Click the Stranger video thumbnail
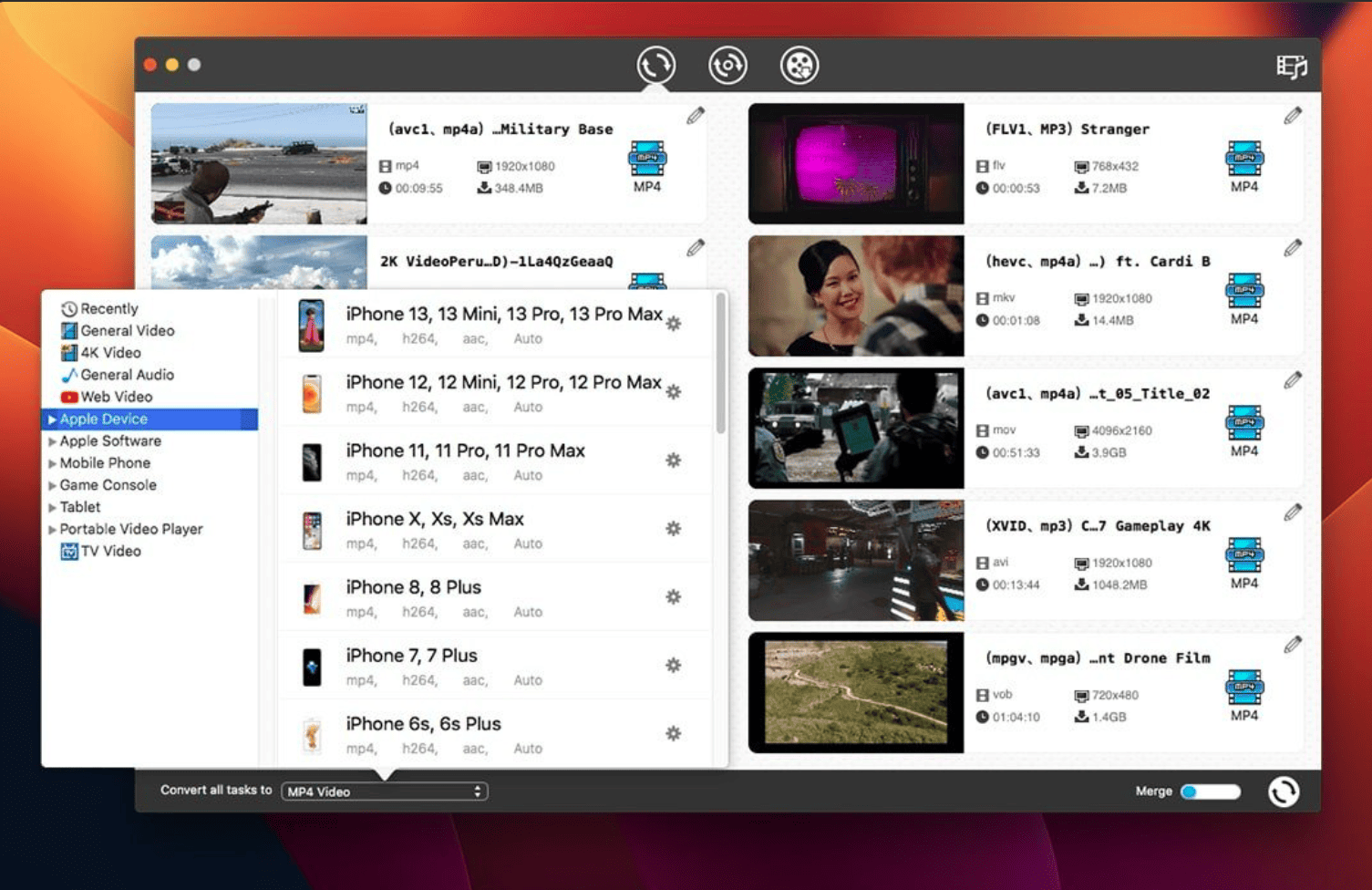 click(856, 163)
